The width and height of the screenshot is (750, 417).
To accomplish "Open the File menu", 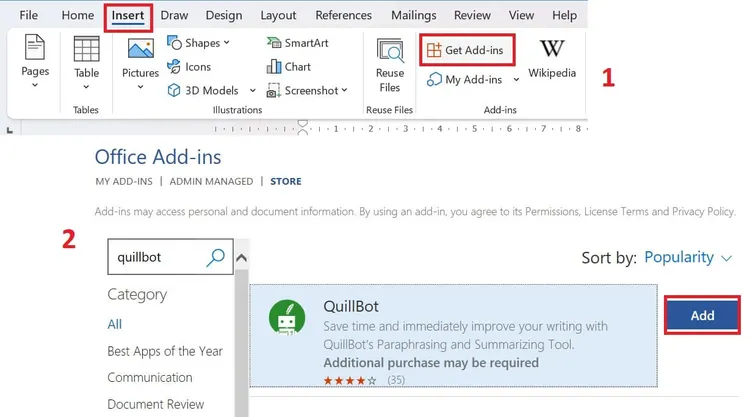I will pyautogui.click(x=29, y=15).
